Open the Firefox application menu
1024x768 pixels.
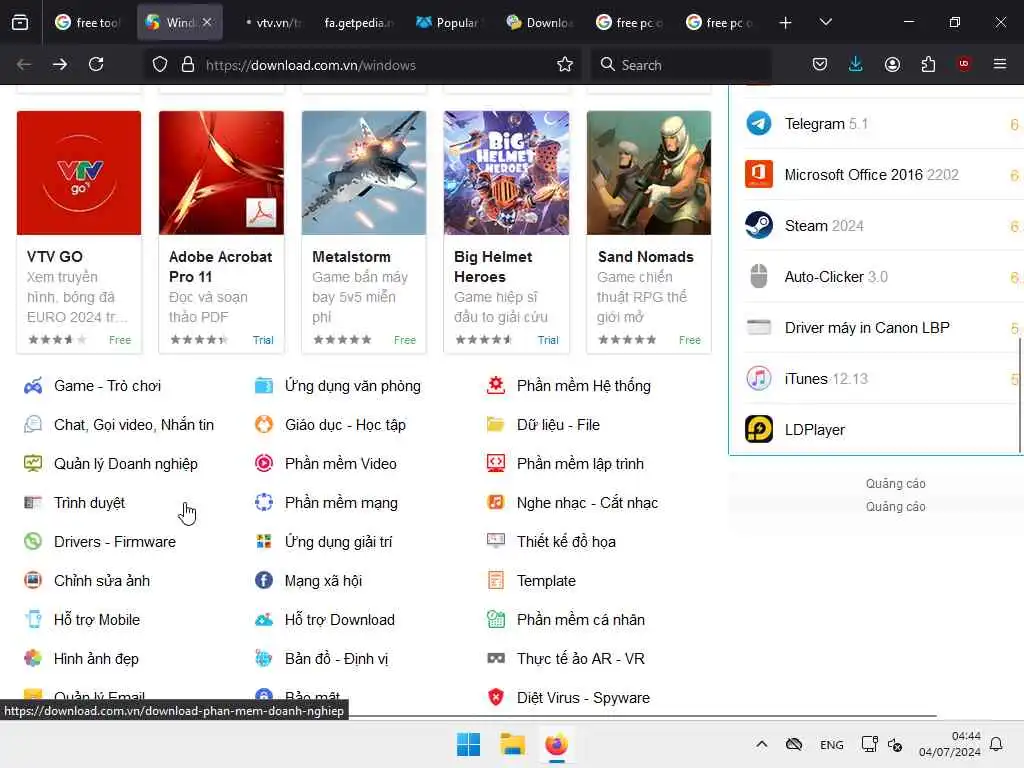1000,64
